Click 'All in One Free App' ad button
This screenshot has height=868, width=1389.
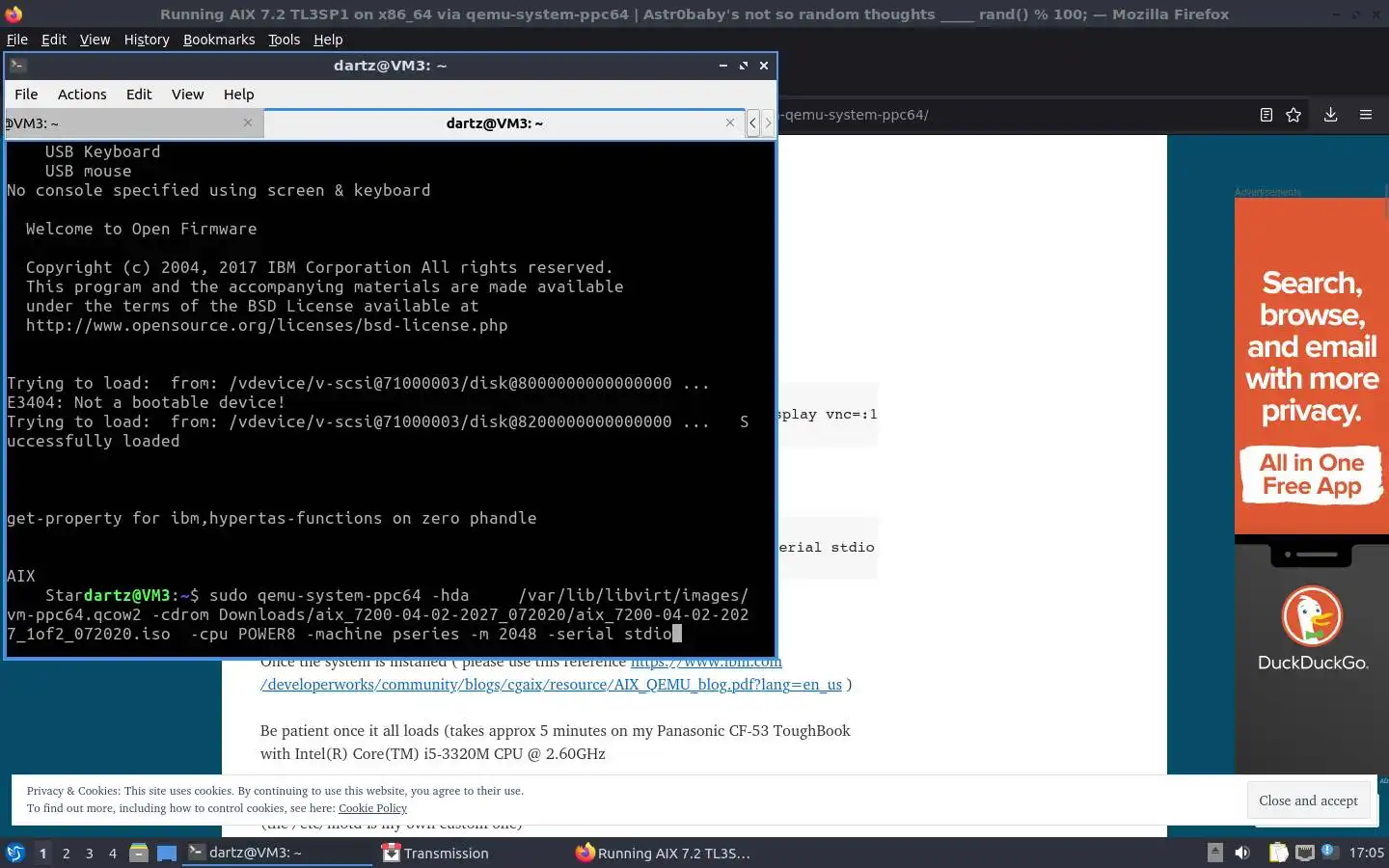click(1312, 475)
